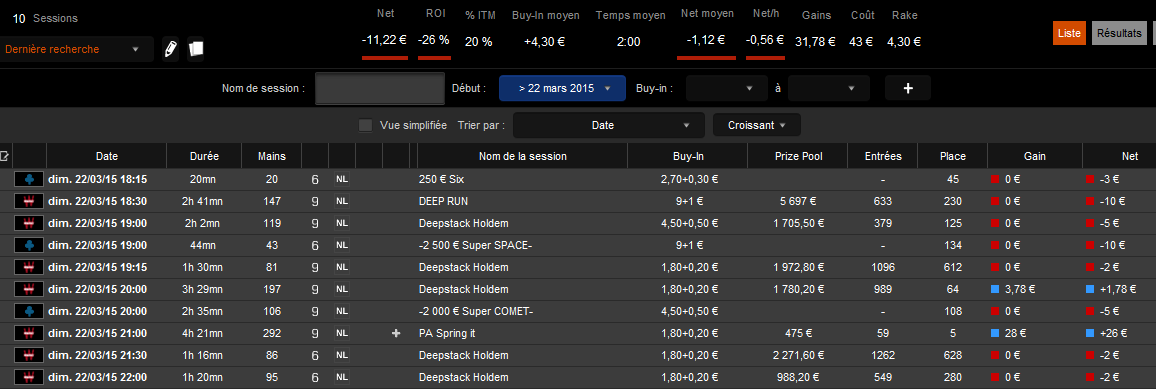Open the Croissant sort order dropdown
Image resolution: width=1156 pixels, height=389 pixels.
[756, 125]
